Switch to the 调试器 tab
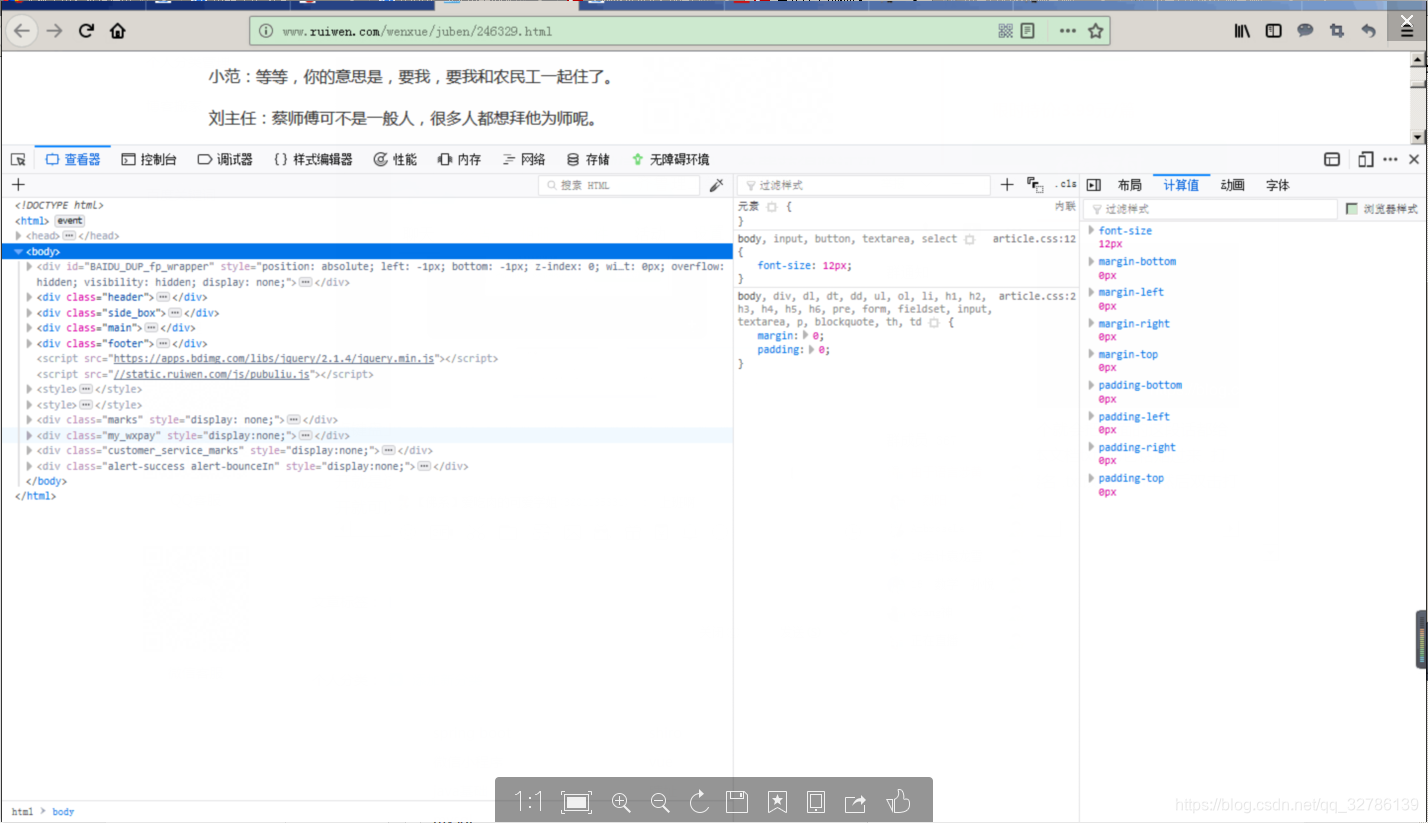Image resolution: width=1428 pixels, height=823 pixels. (225, 159)
